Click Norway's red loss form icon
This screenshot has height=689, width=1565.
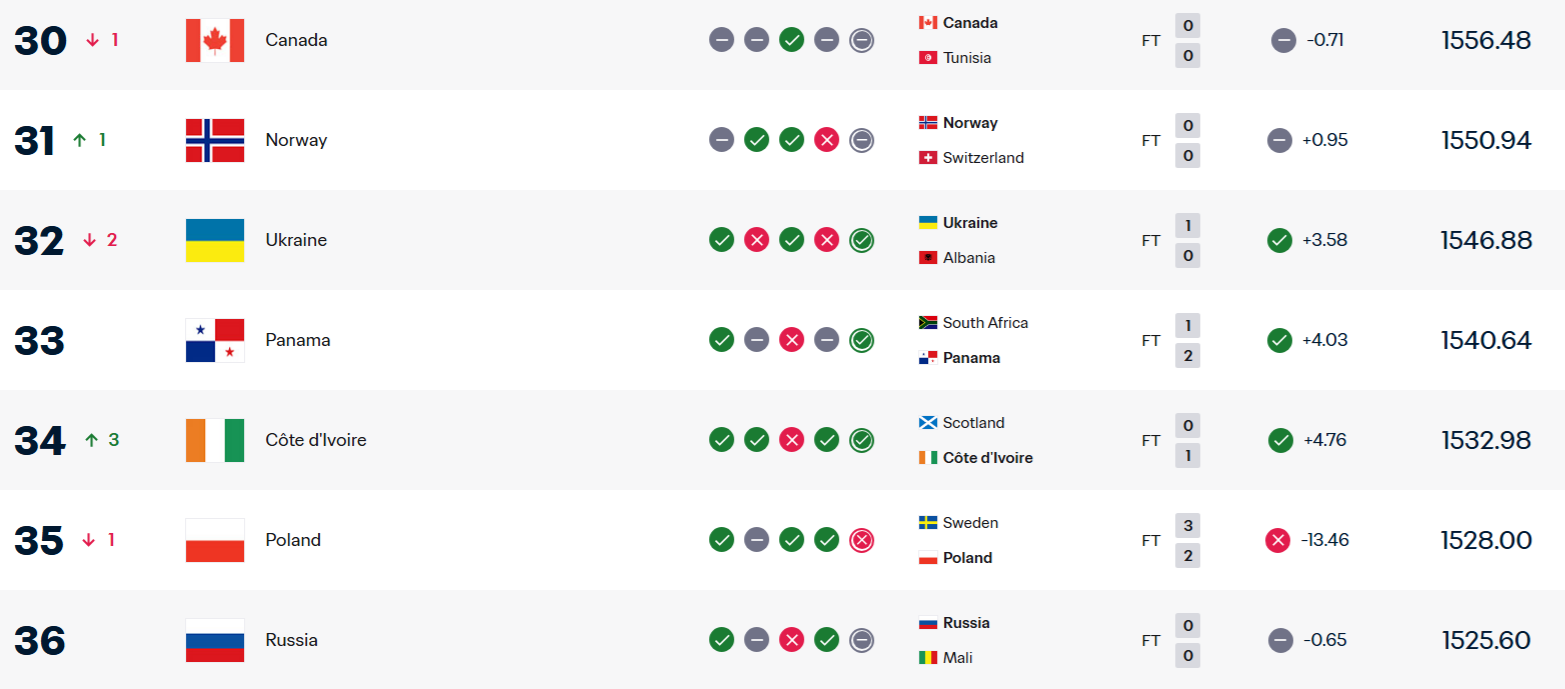(826, 140)
